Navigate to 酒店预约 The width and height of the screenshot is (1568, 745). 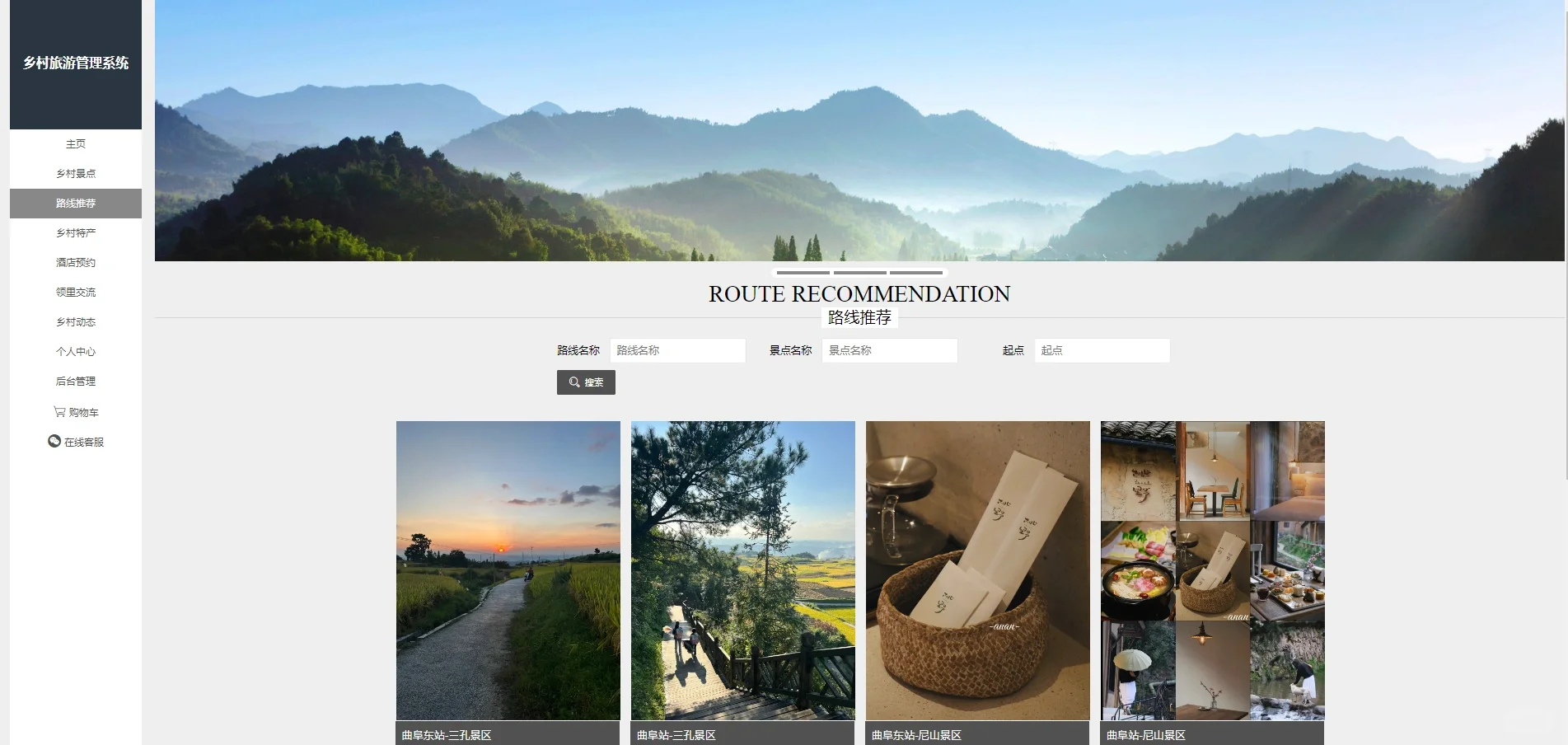tap(76, 263)
